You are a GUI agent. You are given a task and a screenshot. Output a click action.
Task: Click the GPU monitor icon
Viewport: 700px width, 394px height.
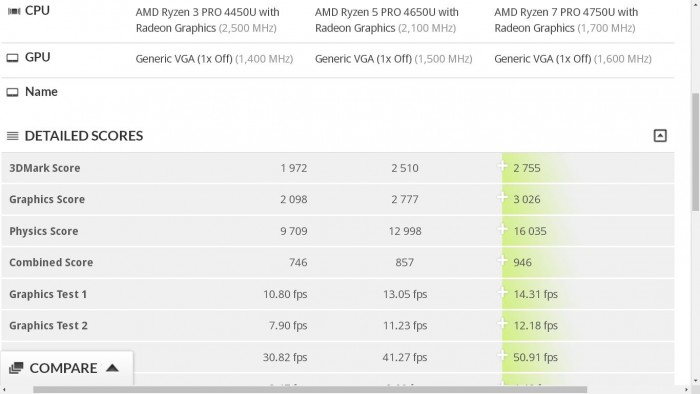pyautogui.click(x=12, y=58)
